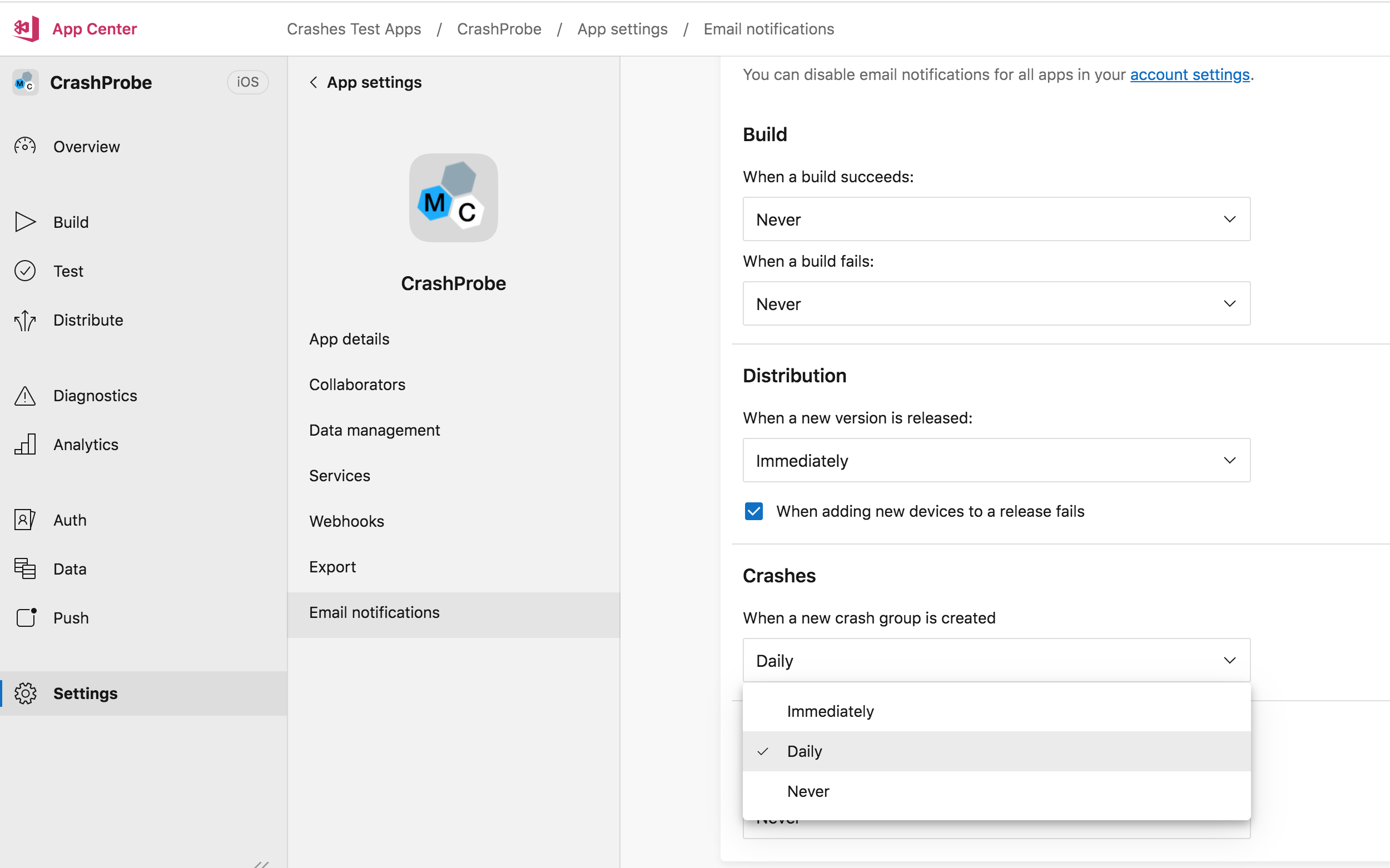This screenshot has width=1390, height=868.
Task: Open Diagnostics via warning triangle icon
Action: click(x=25, y=396)
